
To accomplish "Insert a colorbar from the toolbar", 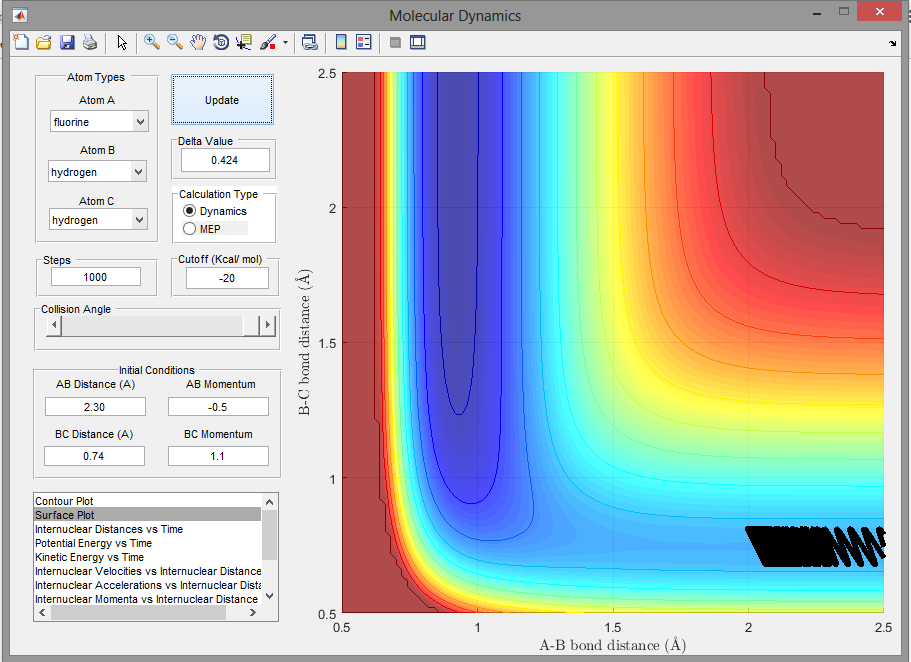I will 341,42.
